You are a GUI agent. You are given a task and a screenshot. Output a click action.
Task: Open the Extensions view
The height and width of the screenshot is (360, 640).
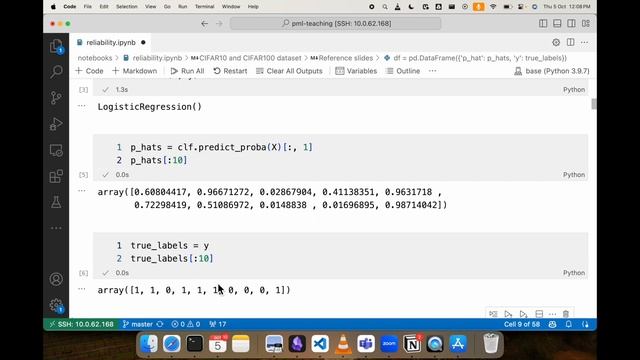(56, 176)
